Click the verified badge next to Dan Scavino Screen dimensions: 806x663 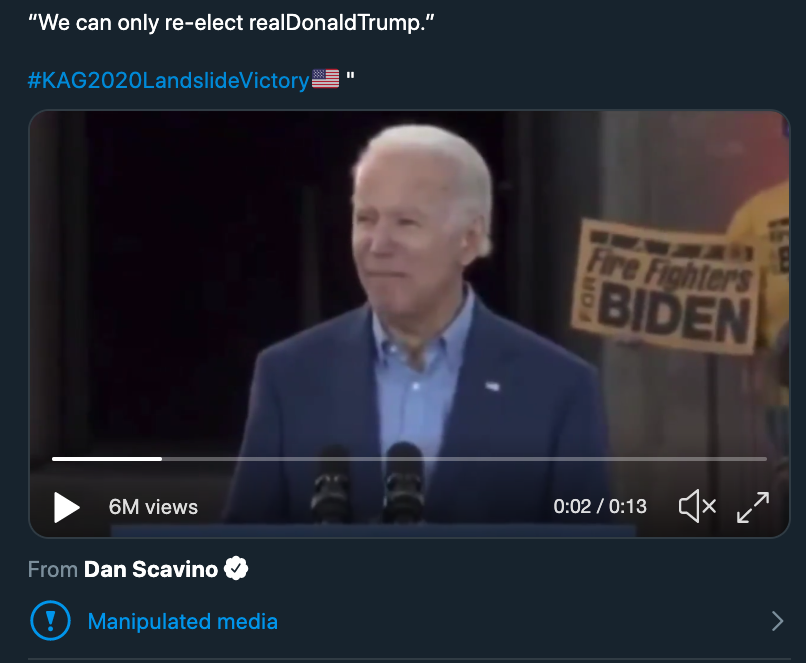click(x=236, y=569)
